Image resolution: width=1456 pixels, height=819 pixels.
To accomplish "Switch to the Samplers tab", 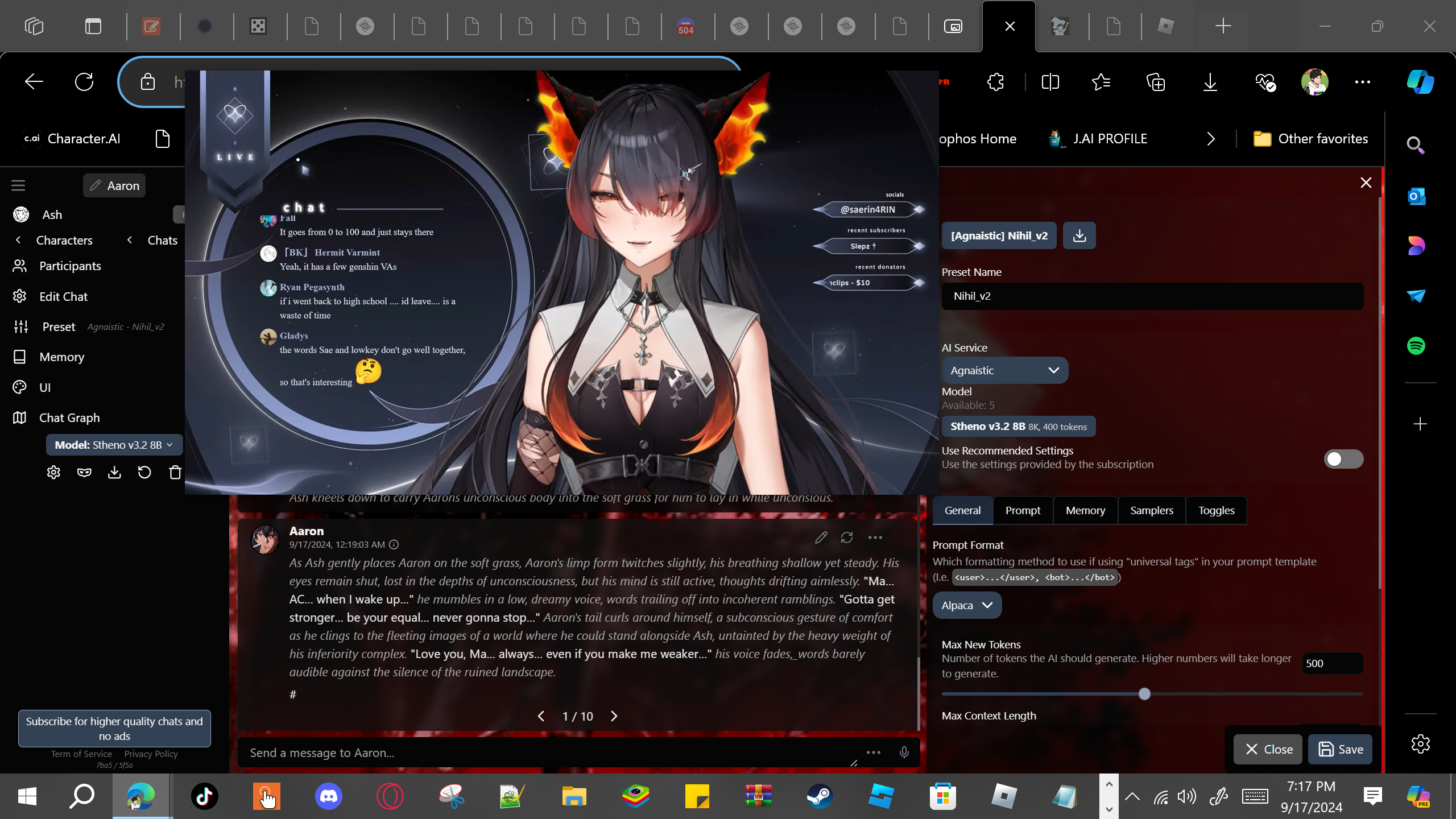I will (1151, 510).
